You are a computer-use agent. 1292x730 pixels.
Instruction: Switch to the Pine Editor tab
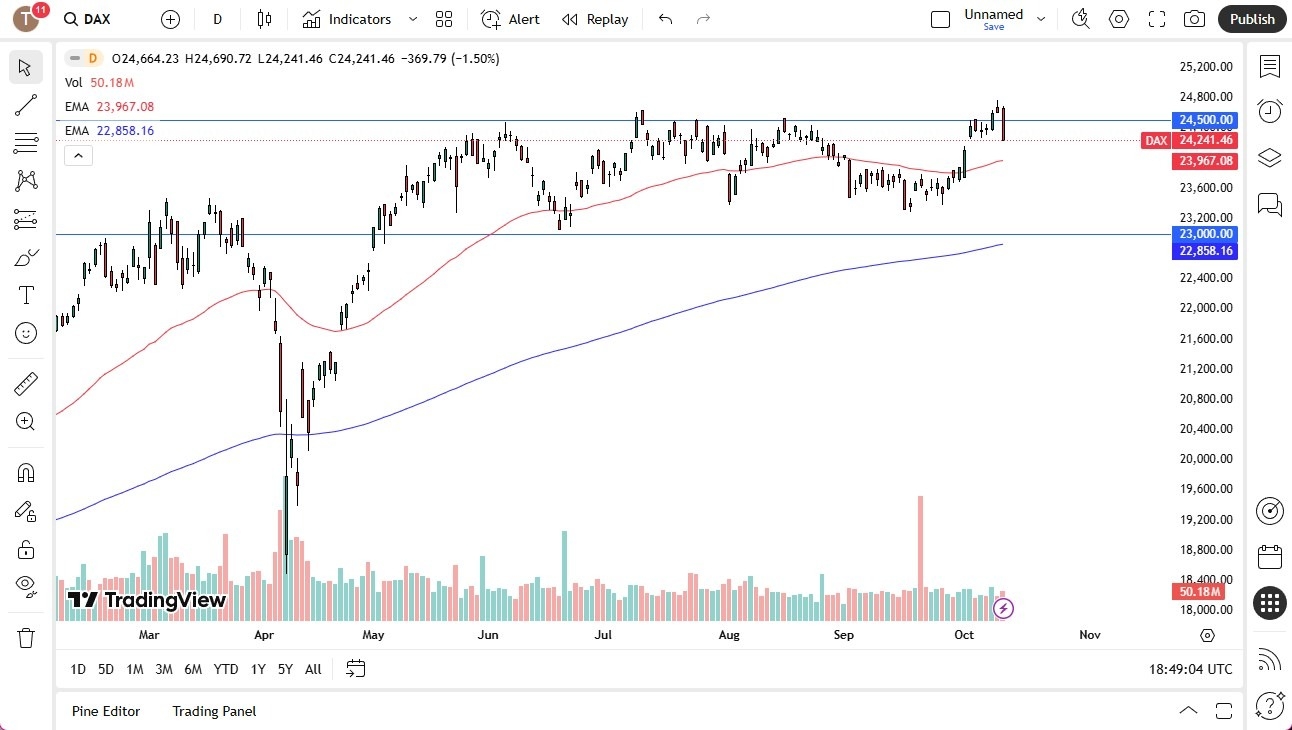click(x=106, y=711)
